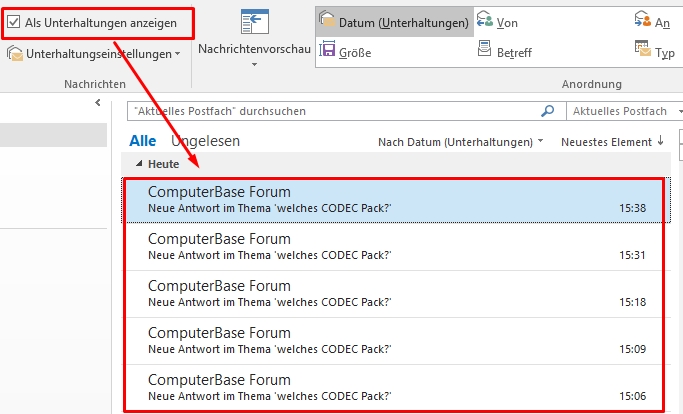The image size is (683, 414).
Task: Select the highlighted folder in folder pane
Action: pyautogui.click(x=53, y=135)
